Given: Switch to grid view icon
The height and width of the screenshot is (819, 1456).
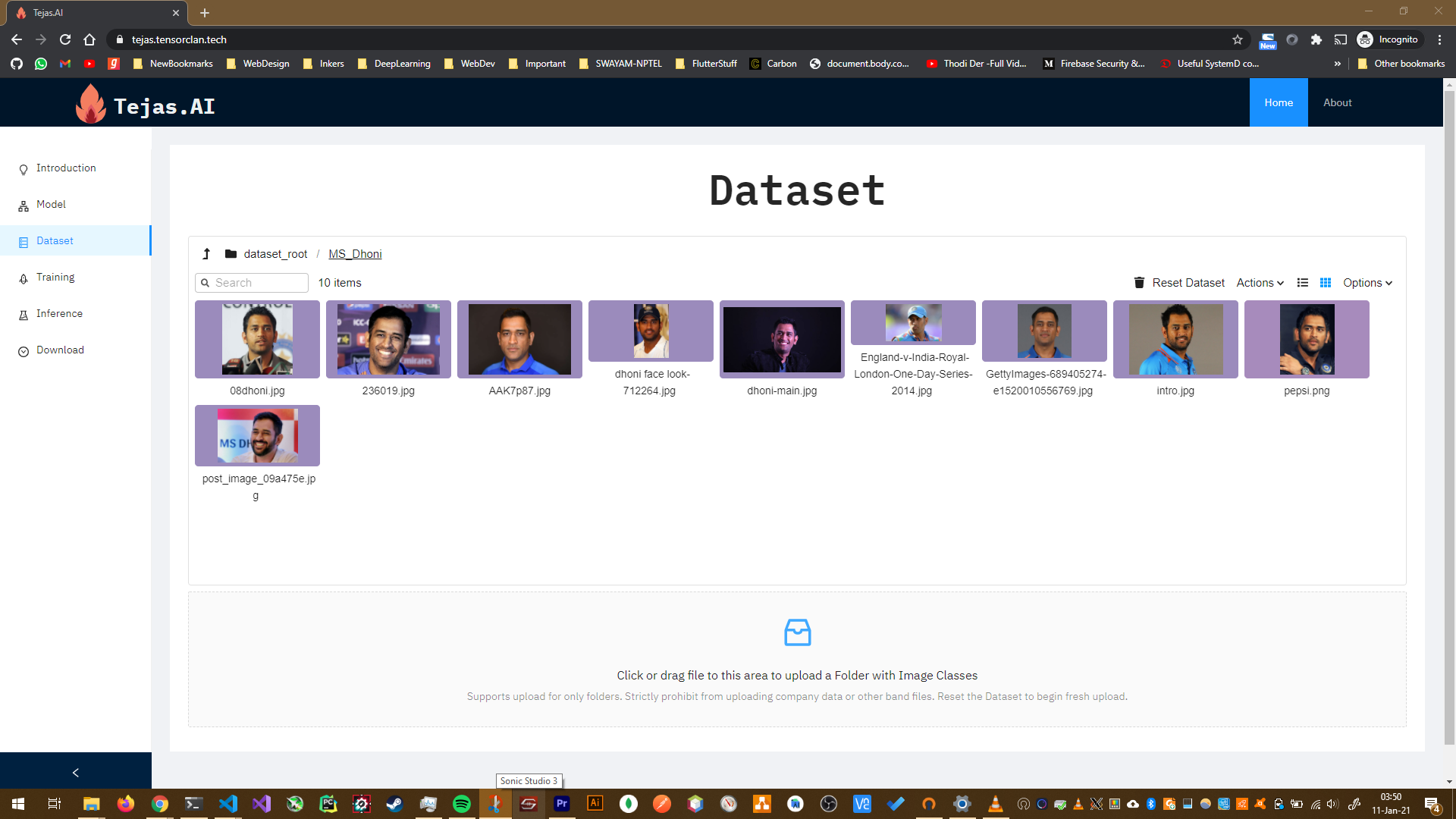Looking at the screenshot, I should click(x=1326, y=283).
